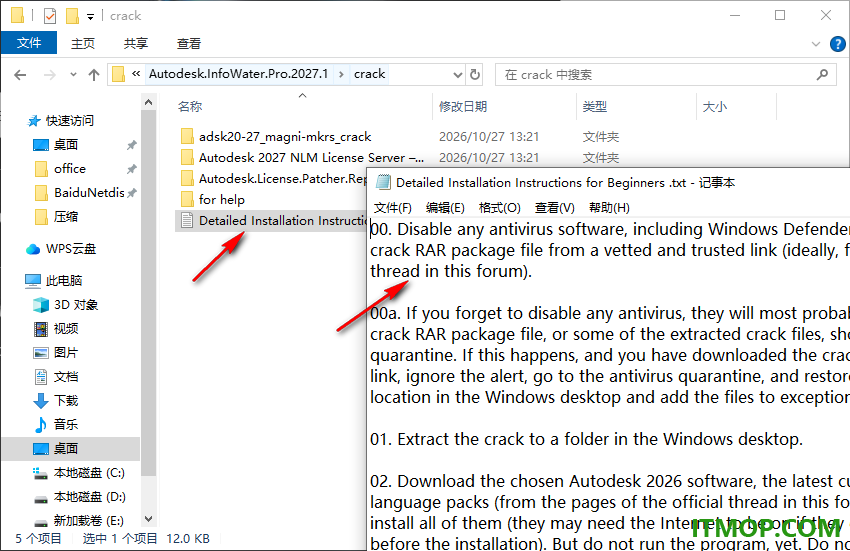Open 快速访问 in navigation pane
The height and width of the screenshot is (551, 850).
(69, 120)
